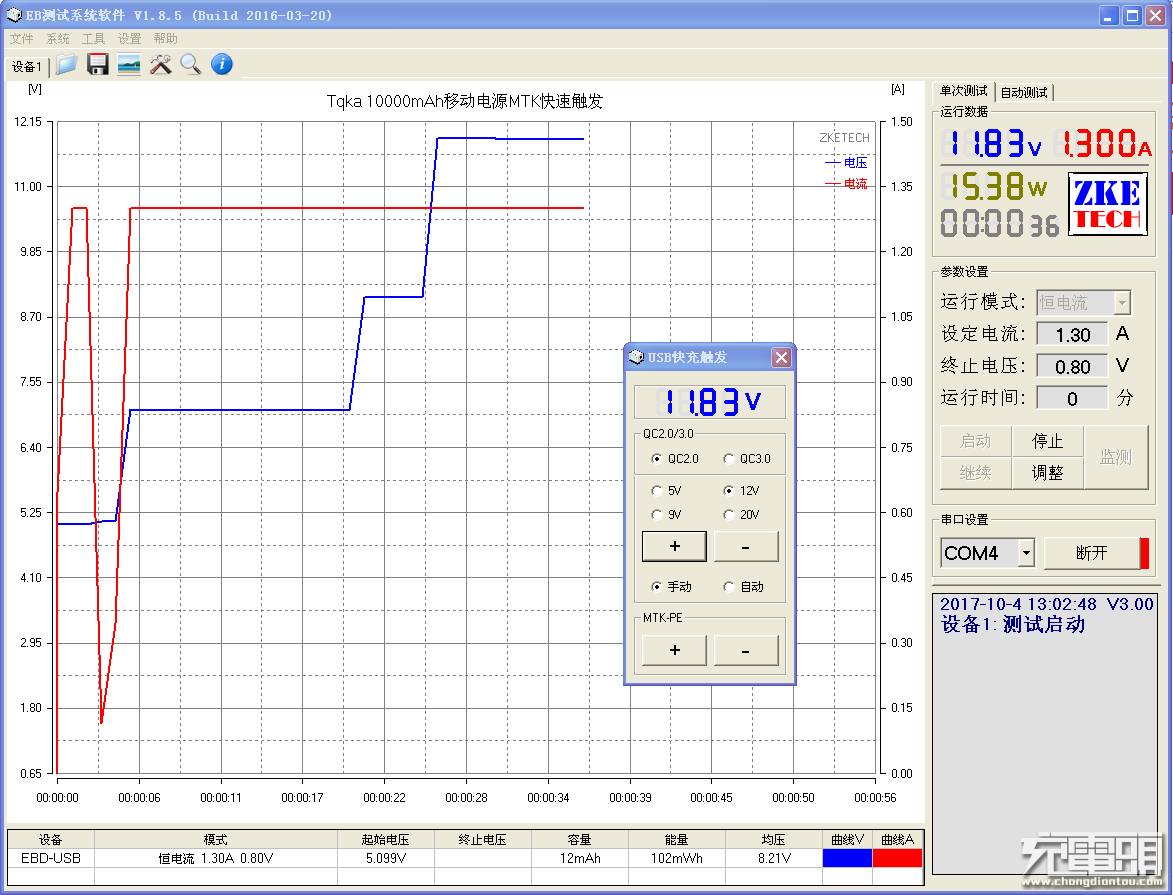Click the 恒电流 1.30A 0.80V mode cell
The width and height of the screenshot is (1173, 895).
click(215, 858)
